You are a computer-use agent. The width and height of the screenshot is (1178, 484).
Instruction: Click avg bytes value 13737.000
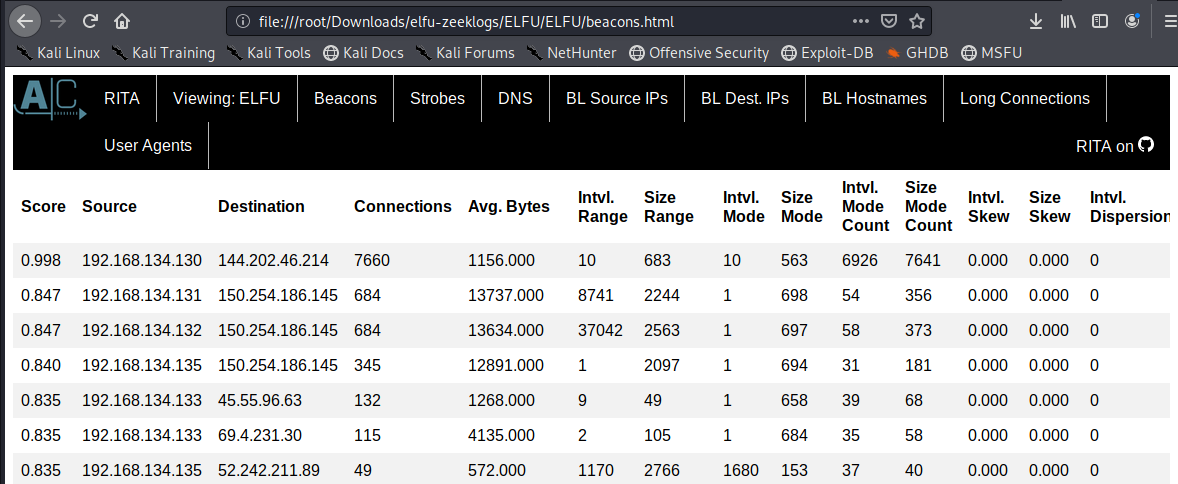coord(506,295)
